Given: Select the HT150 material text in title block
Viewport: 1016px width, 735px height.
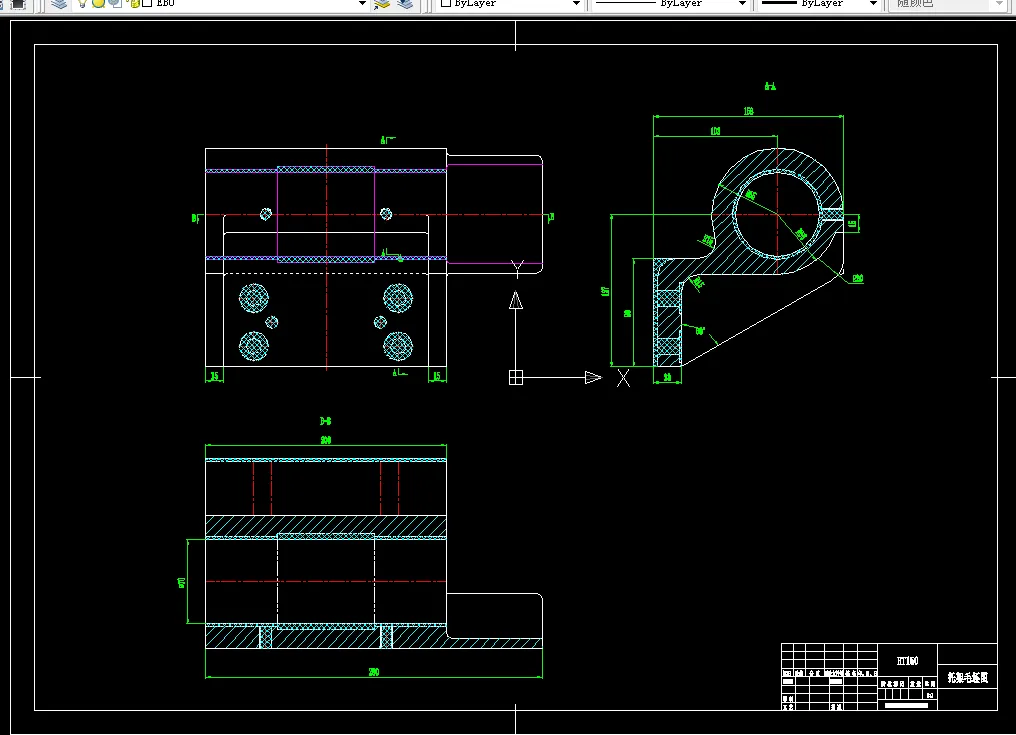Looking at the screenshot, I should (907, 661).
